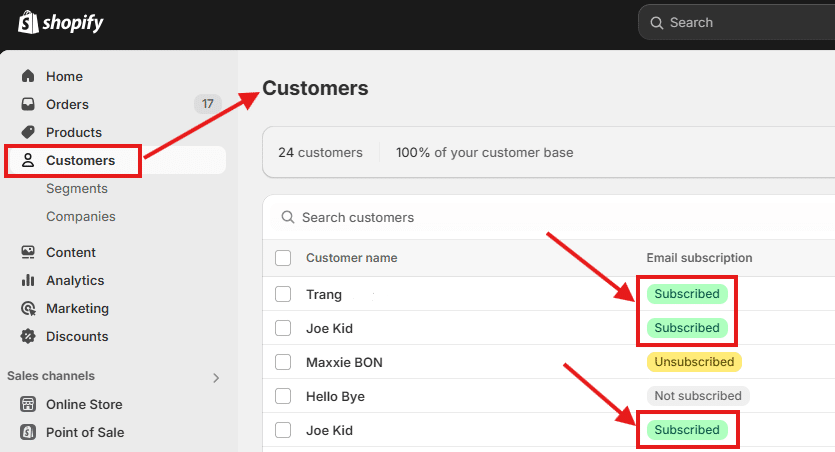This screenshot has width=835, height=452.
Task: Click the top Search field
Action: 736,22
